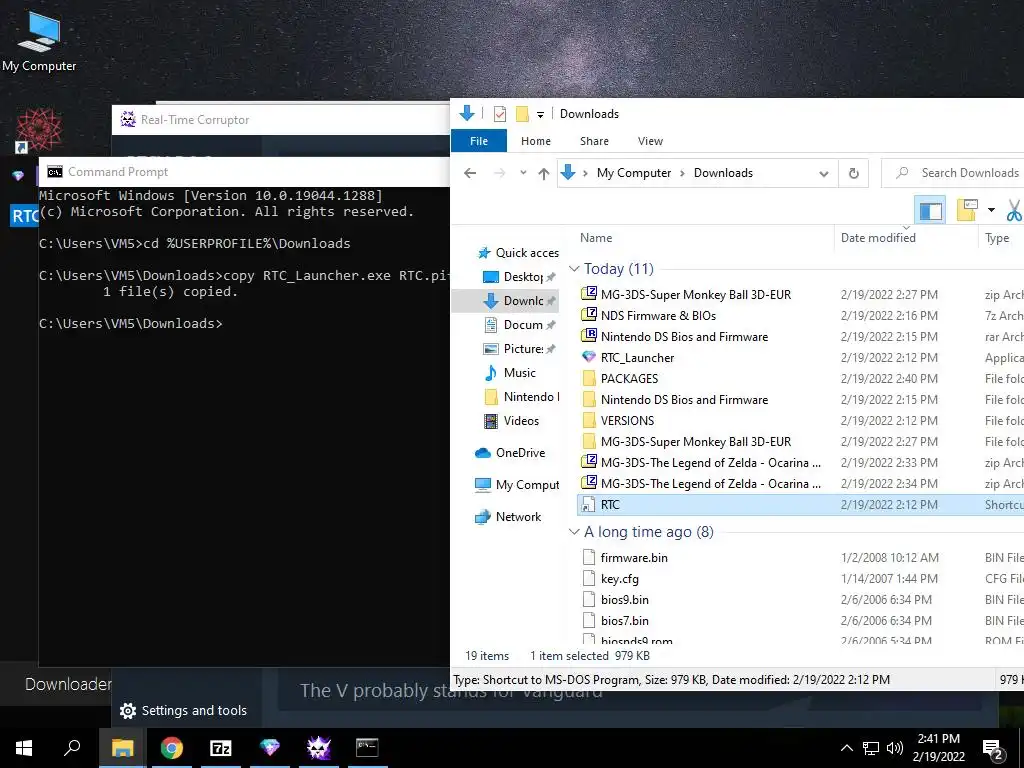Open the notification center icon

[x=993, y=749]
